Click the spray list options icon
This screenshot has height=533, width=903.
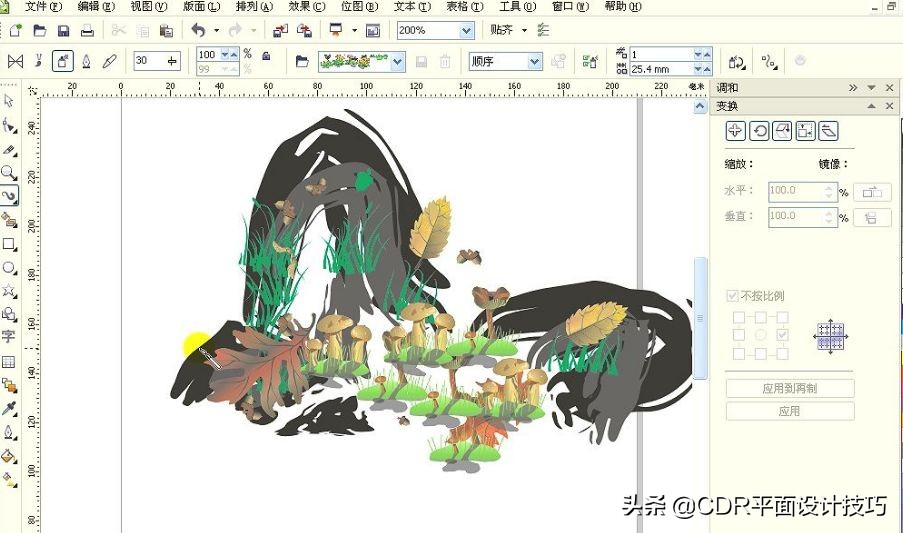pyautogui.click(x=590, y=61)
